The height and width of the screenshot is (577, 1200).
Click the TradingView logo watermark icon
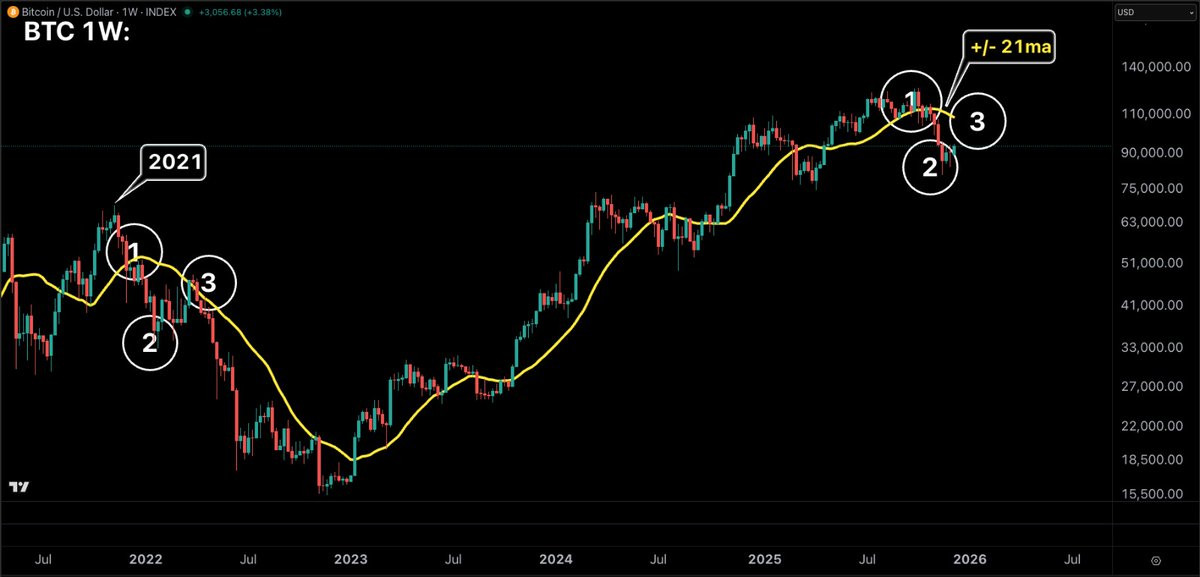[18, 487]
